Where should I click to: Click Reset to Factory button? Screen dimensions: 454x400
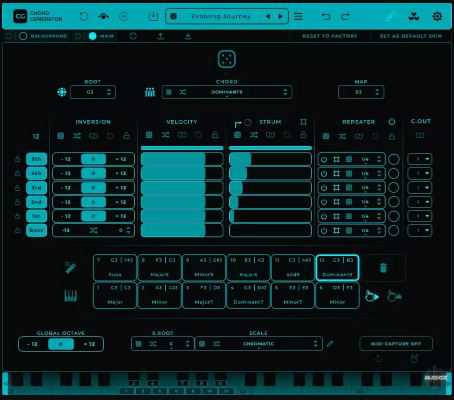coord(329,36)
